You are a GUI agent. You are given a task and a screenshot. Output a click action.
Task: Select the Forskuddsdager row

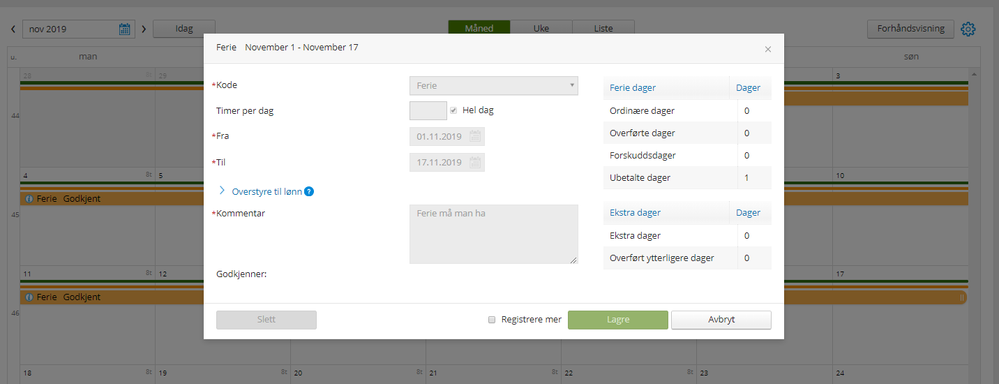(687, 155)
